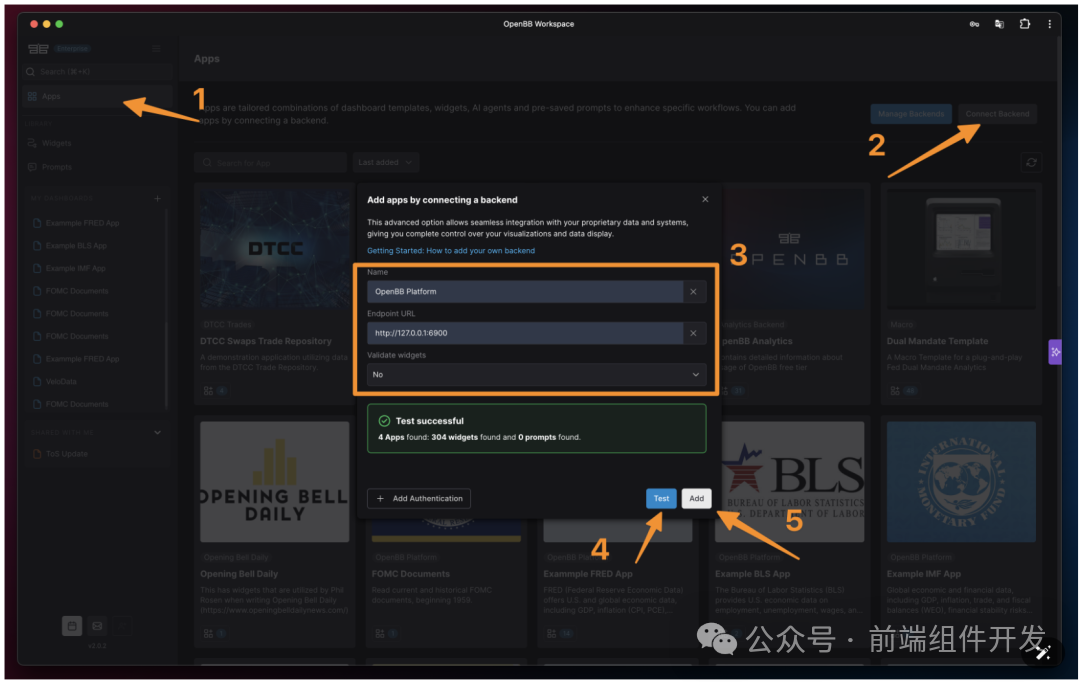
Task: Click the Dual Mandate Template card title
Action: tap(937, 341)
